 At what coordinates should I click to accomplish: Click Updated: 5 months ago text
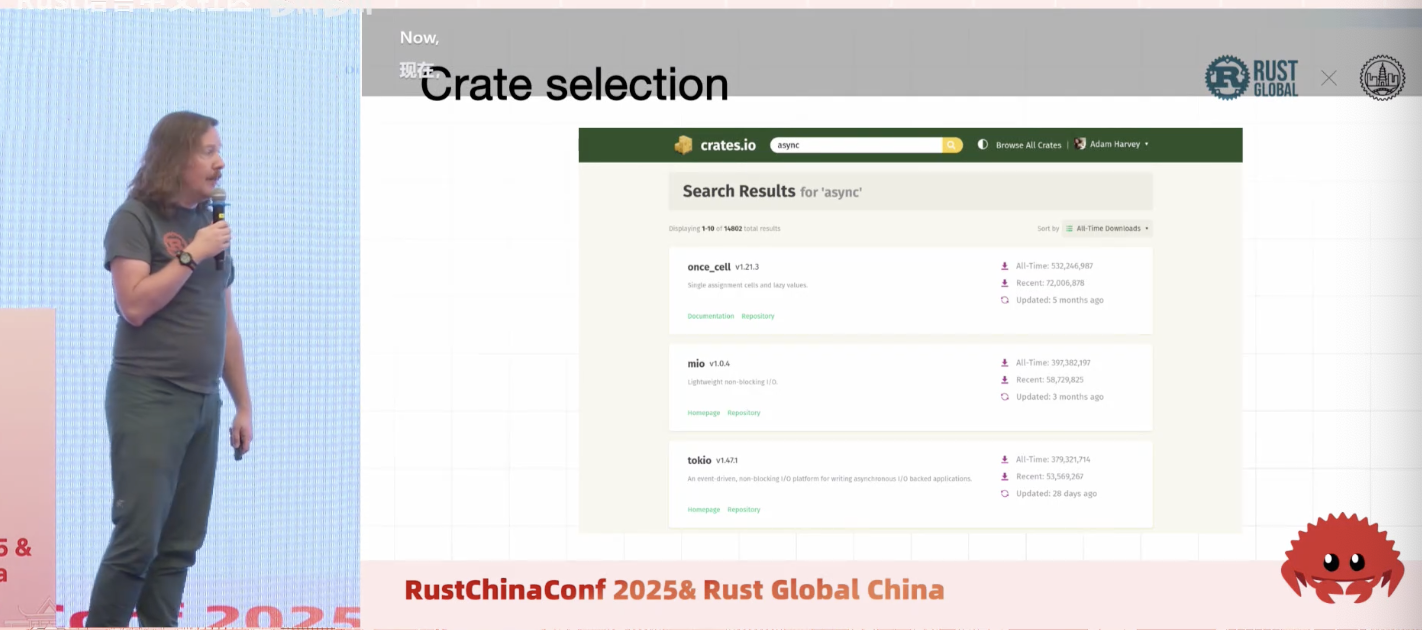(1060, 300)
